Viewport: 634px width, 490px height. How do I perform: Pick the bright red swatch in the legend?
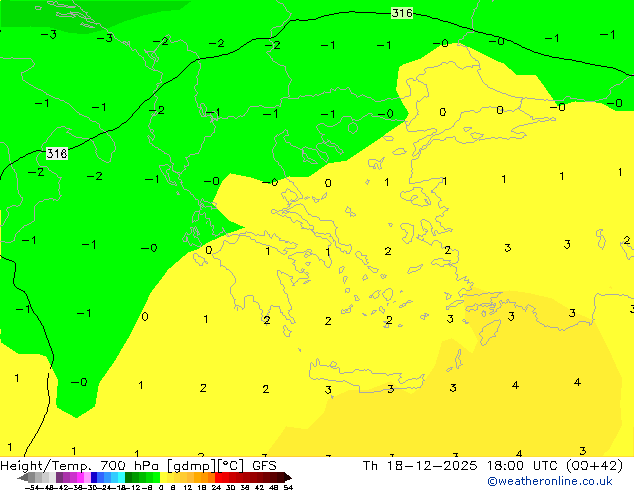pos(222,477)
